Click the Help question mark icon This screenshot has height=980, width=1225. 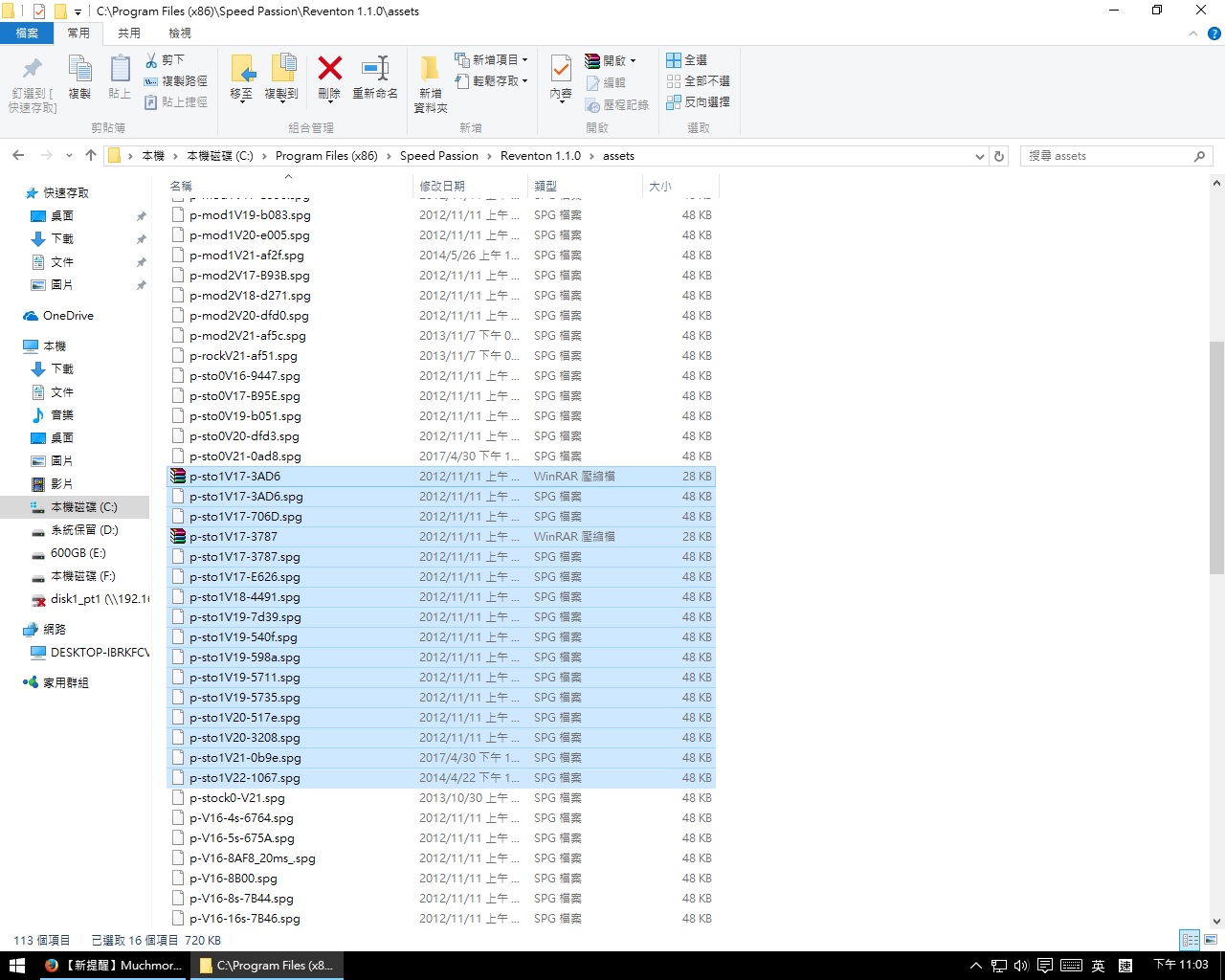[x=1214, y=33]
